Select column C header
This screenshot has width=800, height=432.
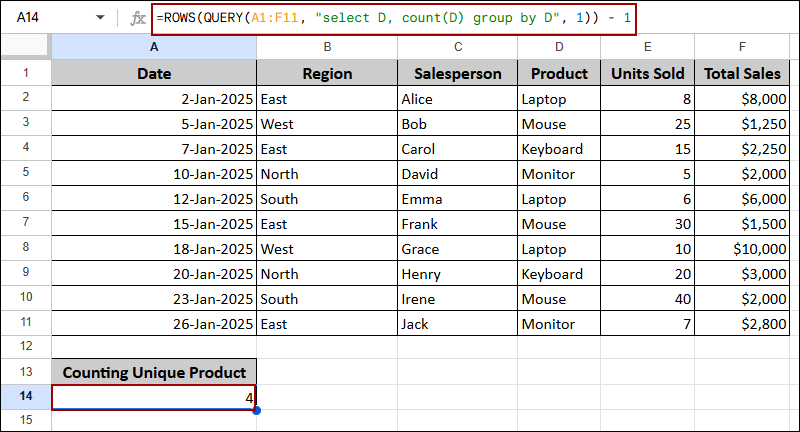(x=458, y=47)
